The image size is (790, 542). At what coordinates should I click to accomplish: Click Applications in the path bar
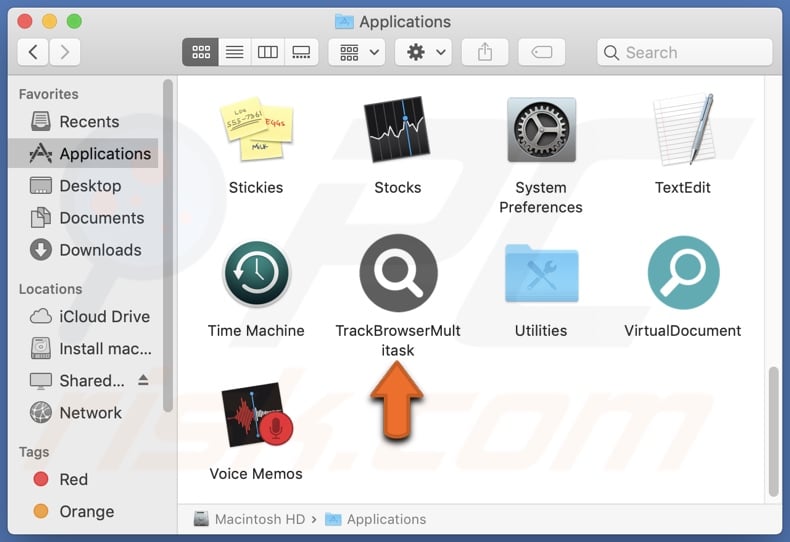(x=375, y=519)
